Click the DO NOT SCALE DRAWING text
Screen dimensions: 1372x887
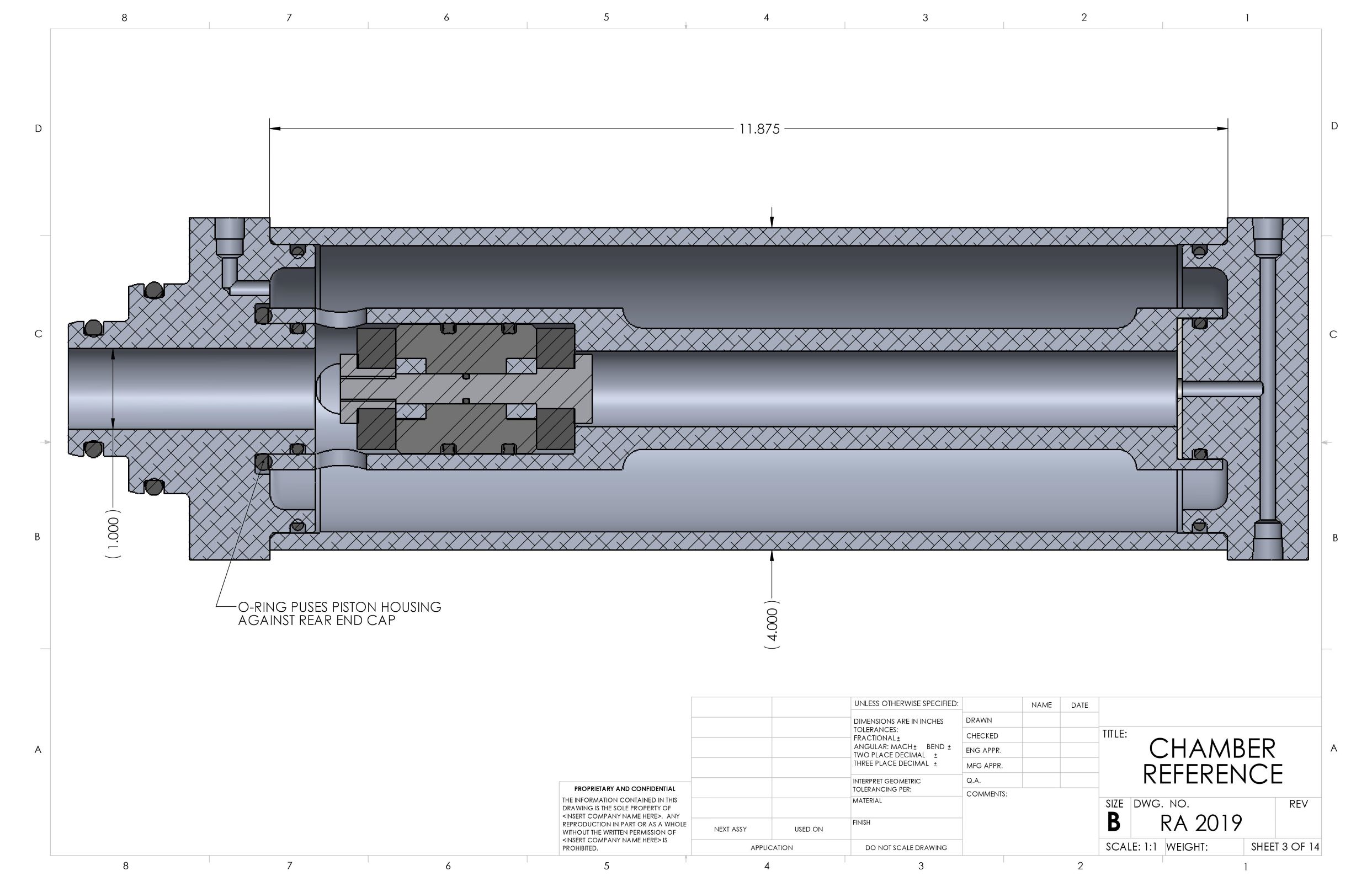906,847
